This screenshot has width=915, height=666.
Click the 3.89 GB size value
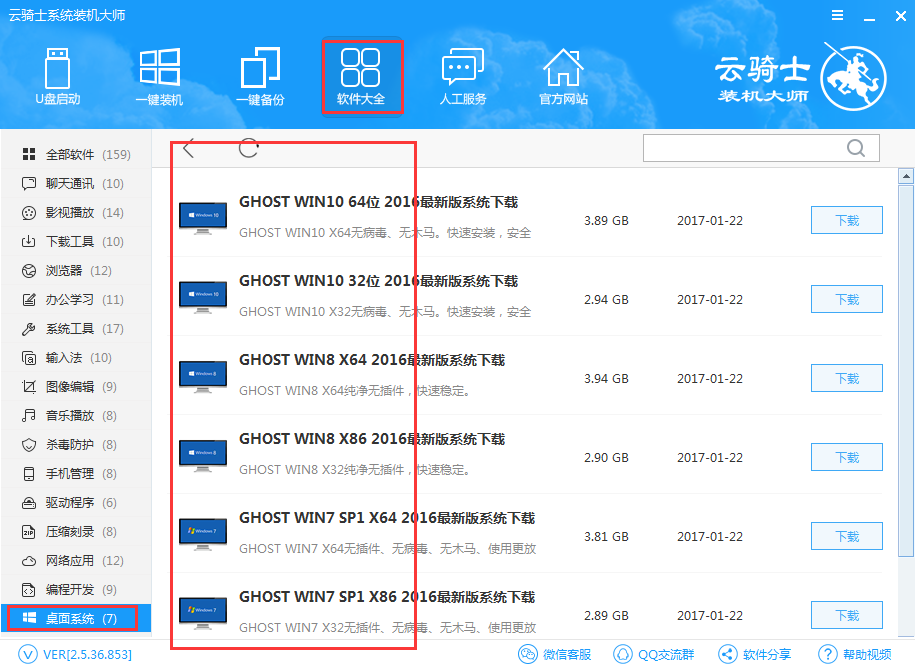(606, 221)
